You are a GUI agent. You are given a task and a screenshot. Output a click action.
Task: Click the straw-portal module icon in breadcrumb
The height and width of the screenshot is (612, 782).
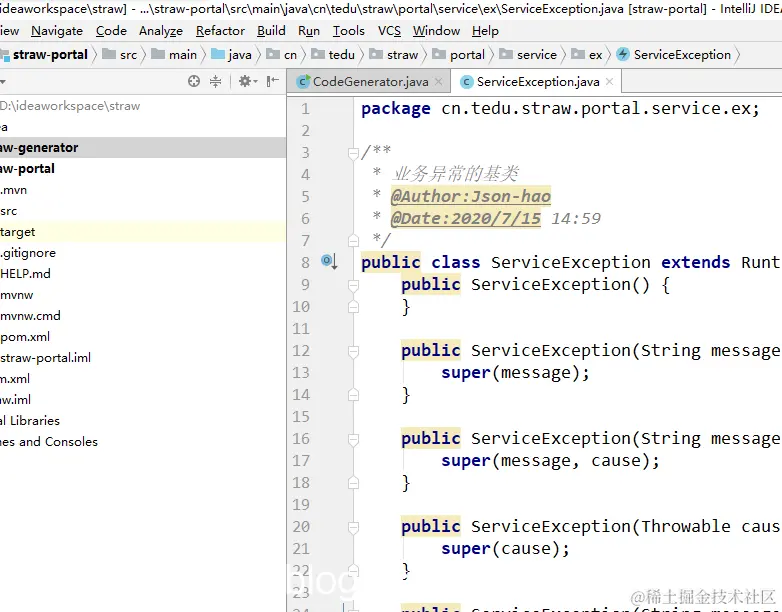click(x=5, y=55)
